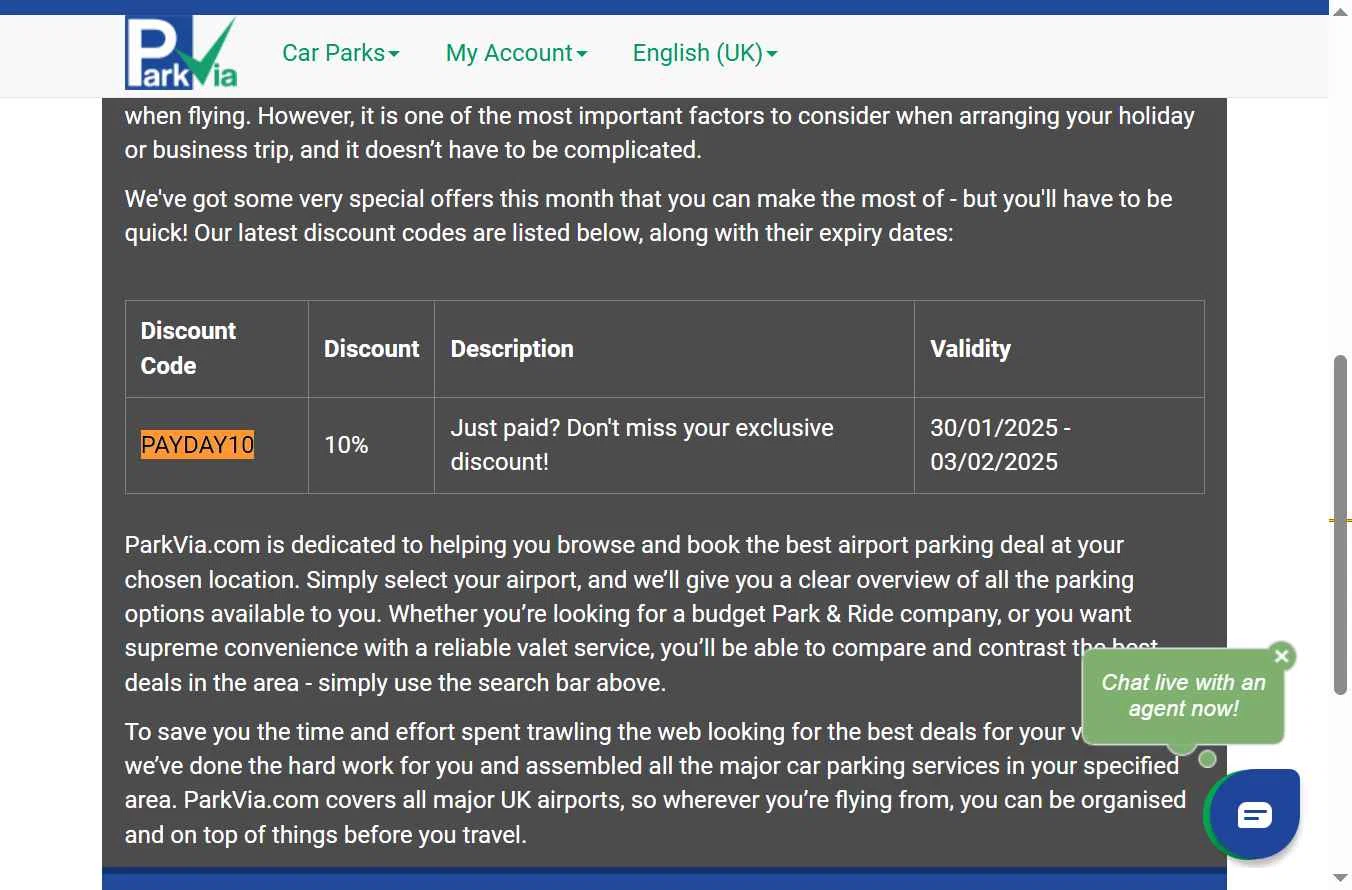Click the 10% discount cell

click(371, 445)
